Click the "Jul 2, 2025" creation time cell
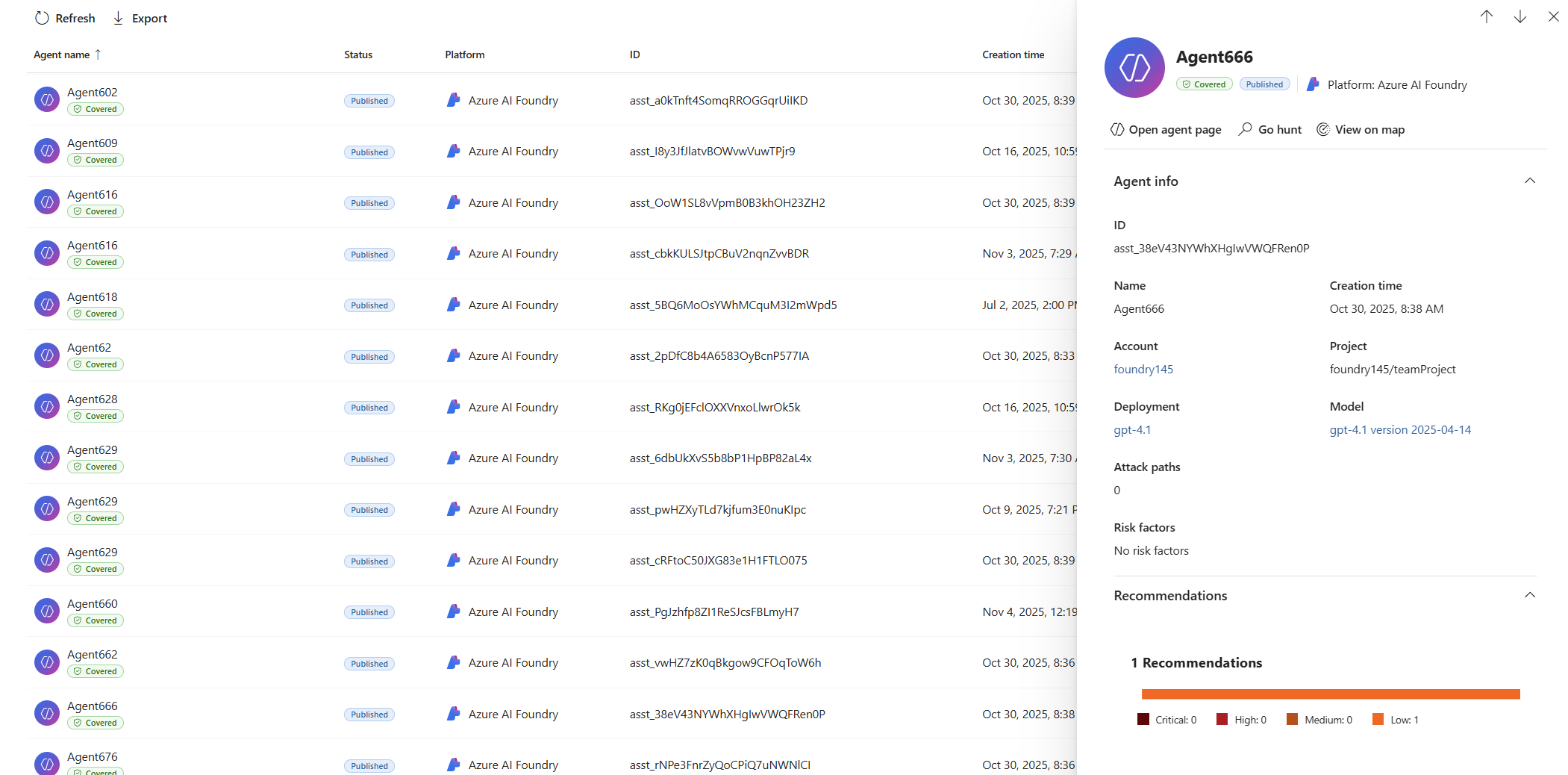The height and width of the screenshot is (775, 1568). (1030, 305)
